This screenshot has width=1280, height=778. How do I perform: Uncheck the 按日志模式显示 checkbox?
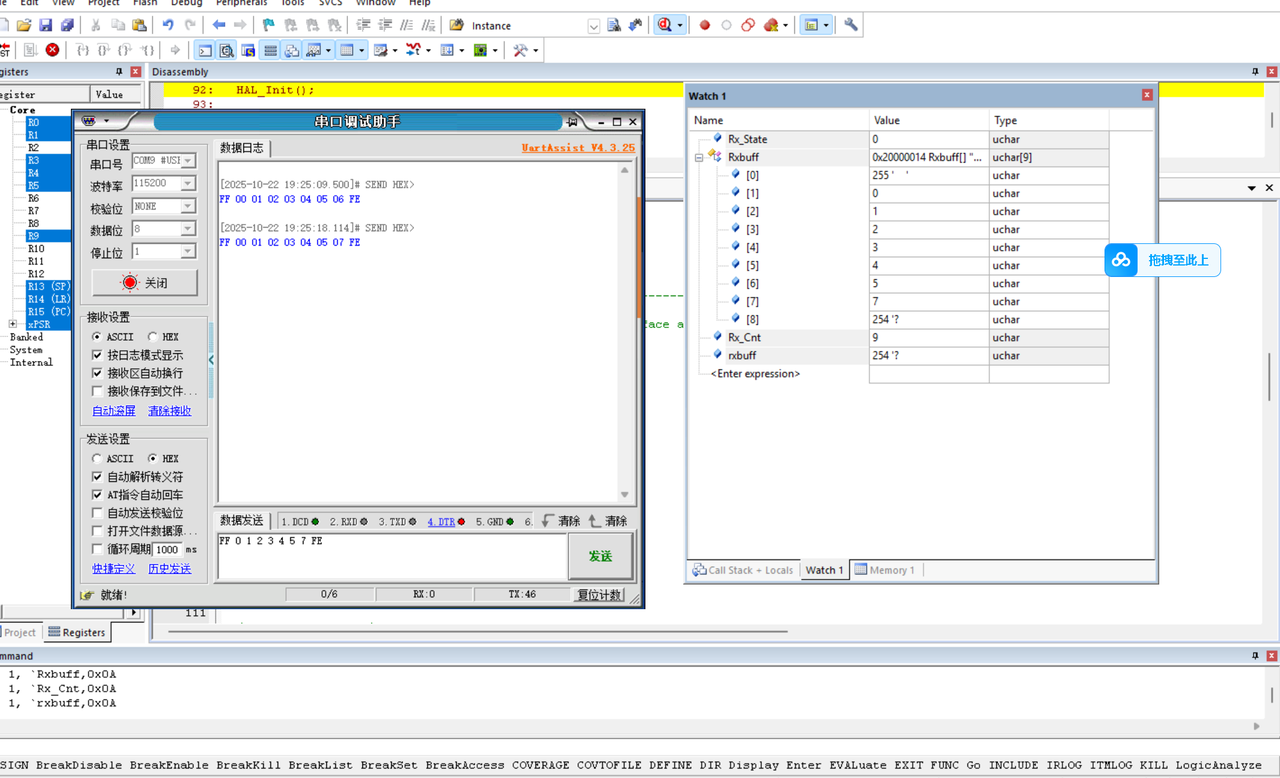97,355
